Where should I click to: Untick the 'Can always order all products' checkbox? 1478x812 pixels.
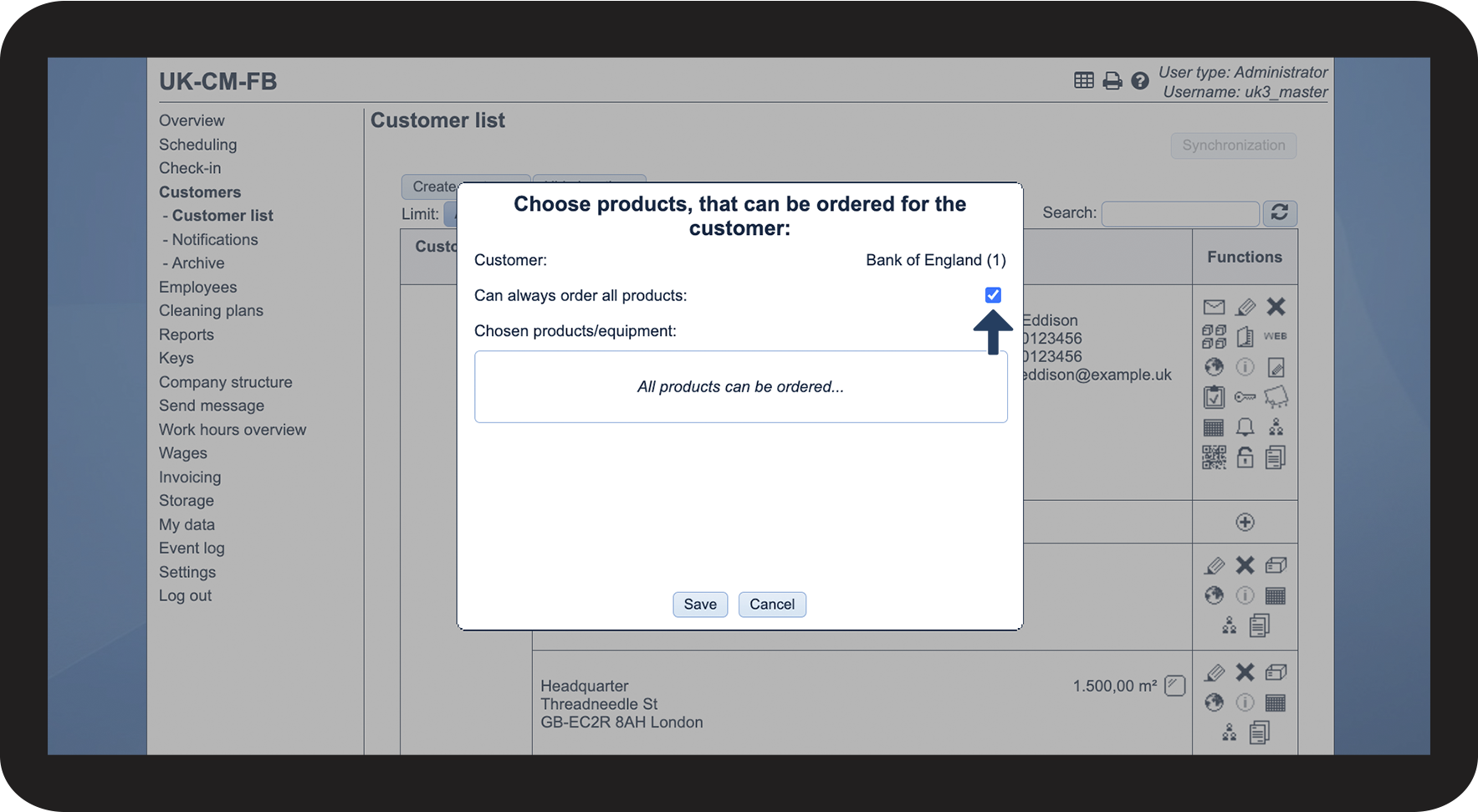tap(993, 295)
